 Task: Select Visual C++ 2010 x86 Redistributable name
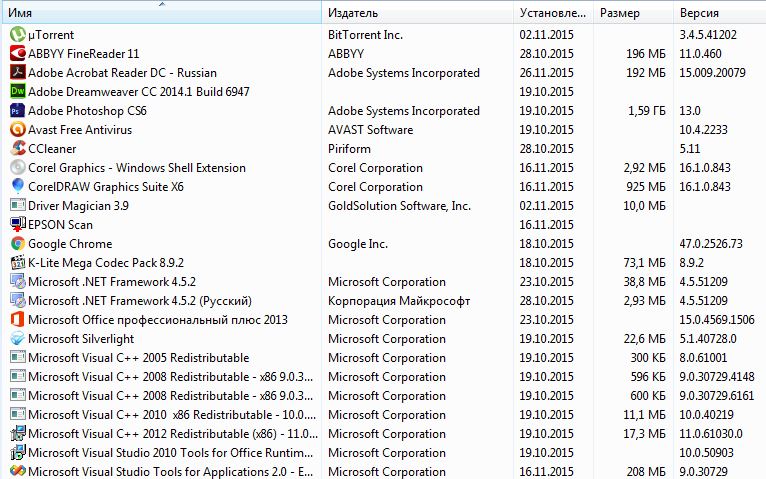172,415
